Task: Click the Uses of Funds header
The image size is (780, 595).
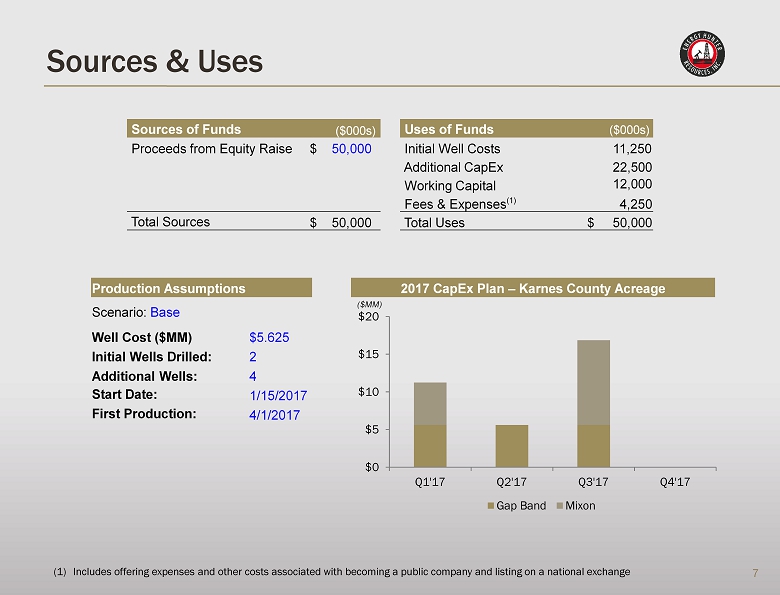Action: (449, 129)
